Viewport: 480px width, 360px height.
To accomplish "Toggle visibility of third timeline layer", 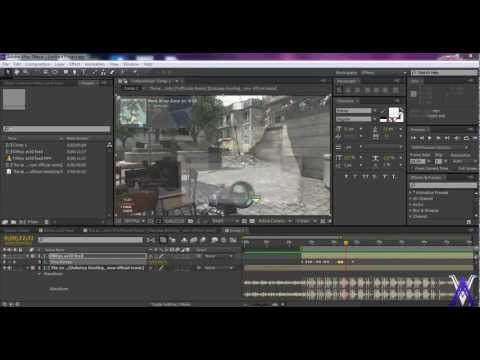I will pyautogui.click(x=5, y=268).
